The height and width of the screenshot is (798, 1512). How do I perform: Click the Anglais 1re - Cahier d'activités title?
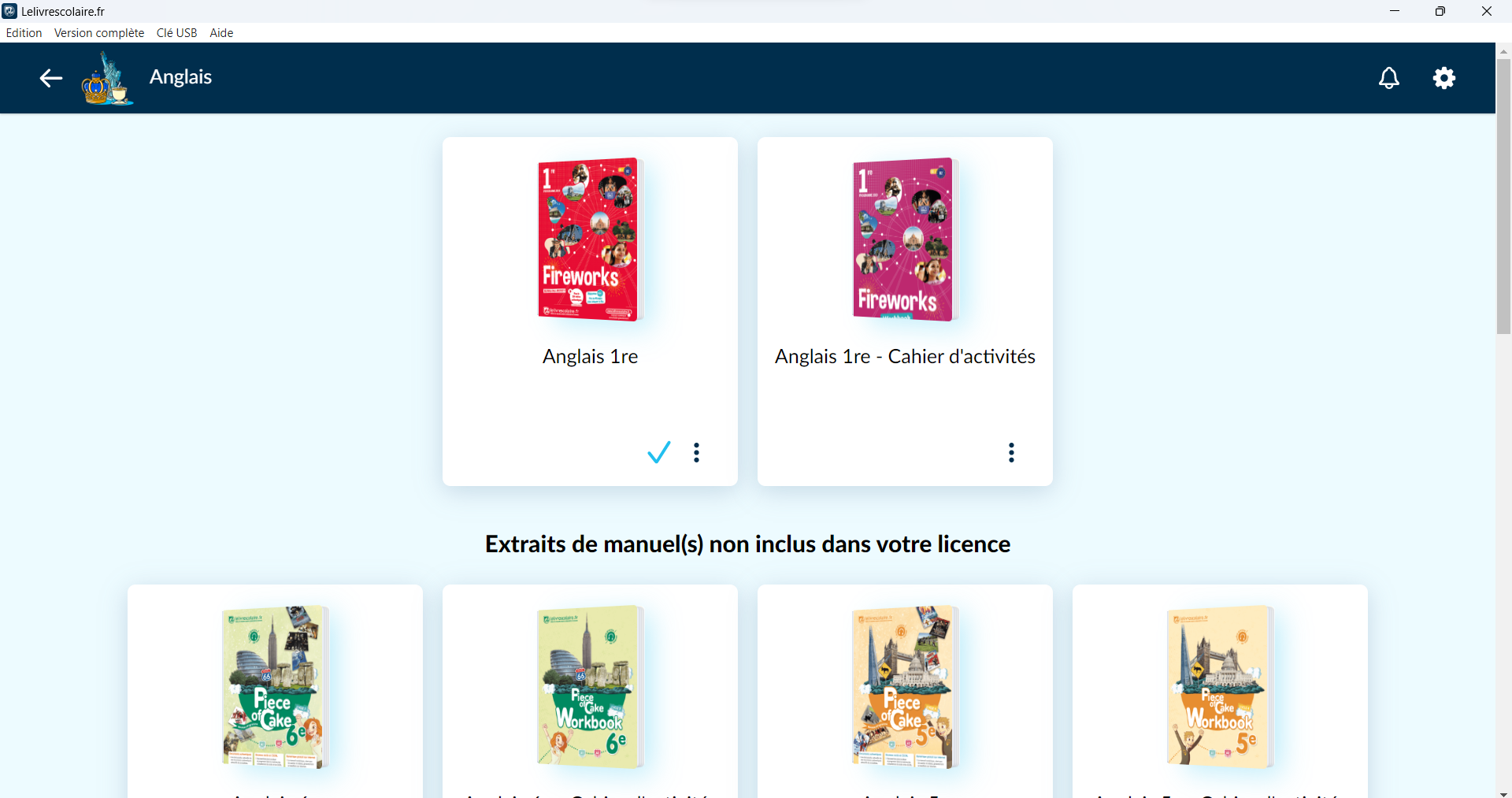pyautogui.click(x=905, y=357)
